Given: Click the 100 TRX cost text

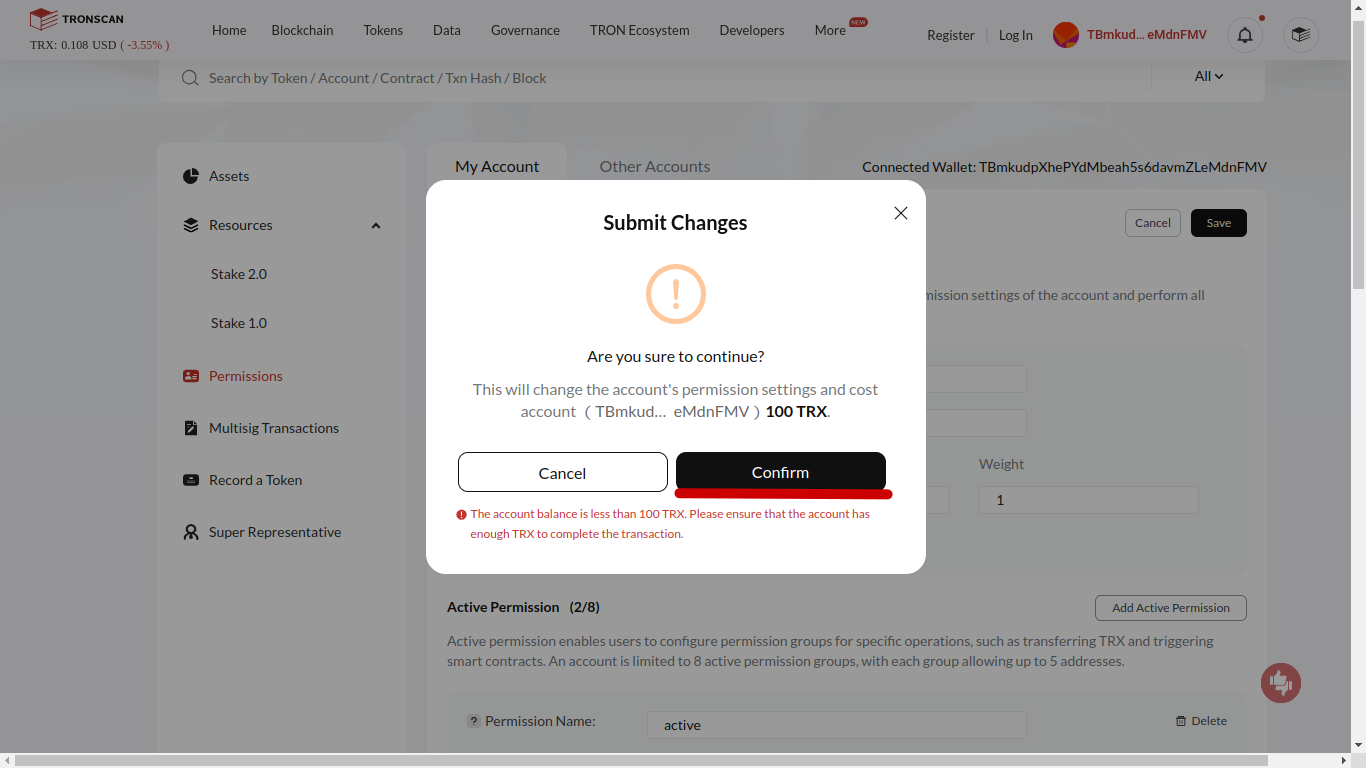Looking at the screenshot, I should coord(797,411).
